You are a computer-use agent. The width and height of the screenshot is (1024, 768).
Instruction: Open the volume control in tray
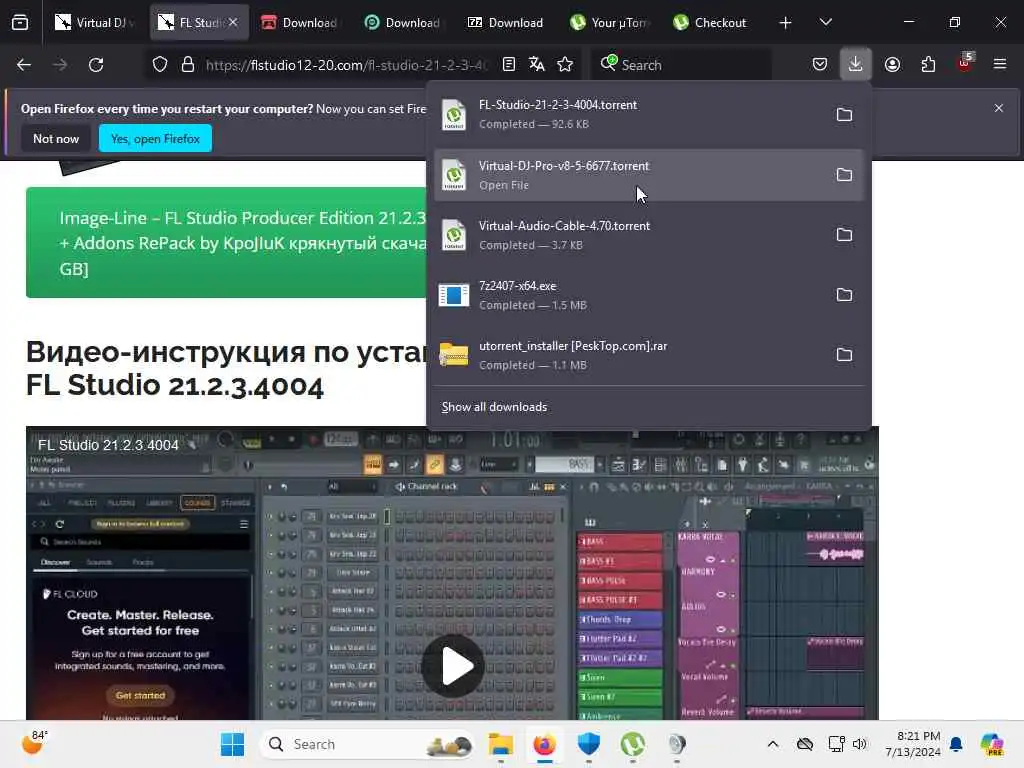[x=859, y=744]
